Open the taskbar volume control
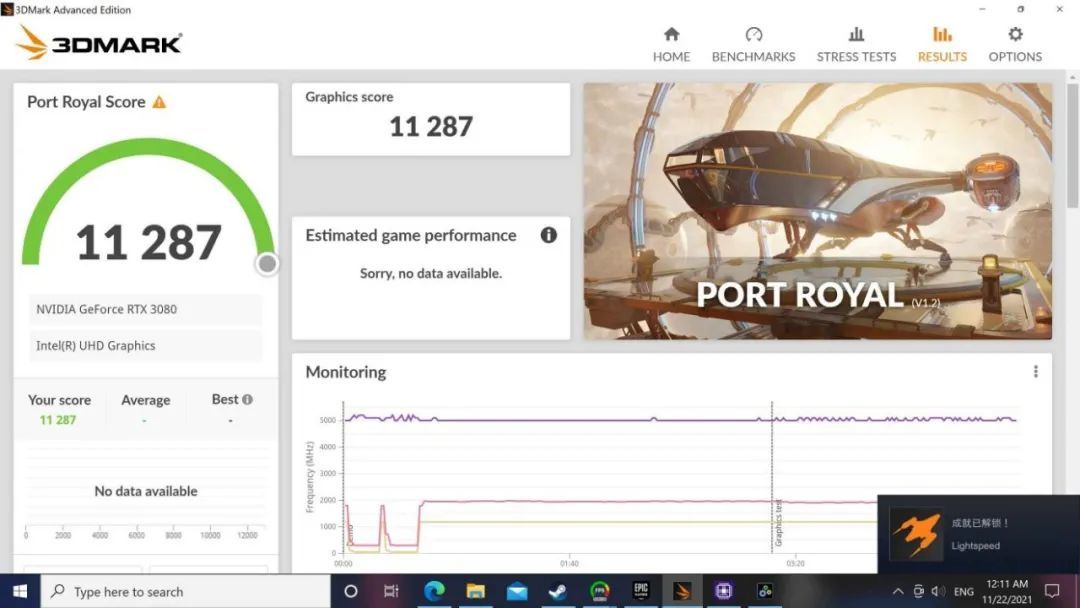Screen dimensions: 1080x608 938,591
